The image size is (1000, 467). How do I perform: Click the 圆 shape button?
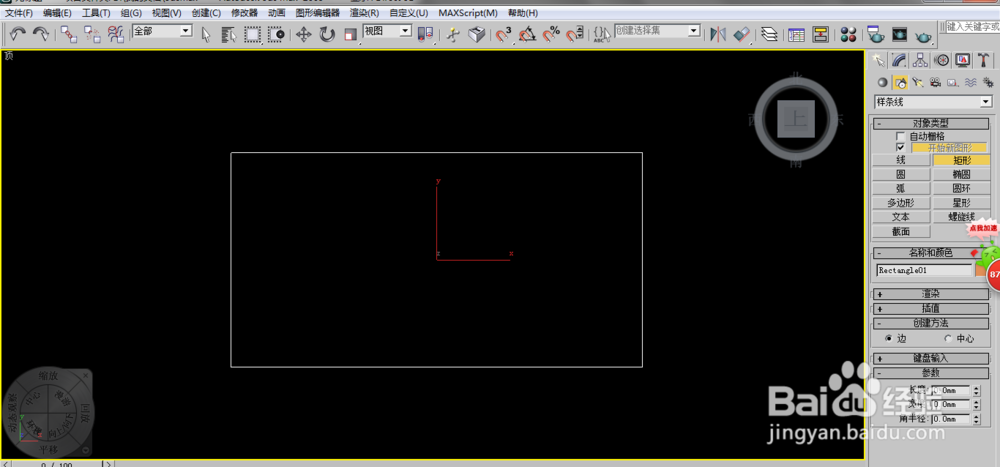901,174
